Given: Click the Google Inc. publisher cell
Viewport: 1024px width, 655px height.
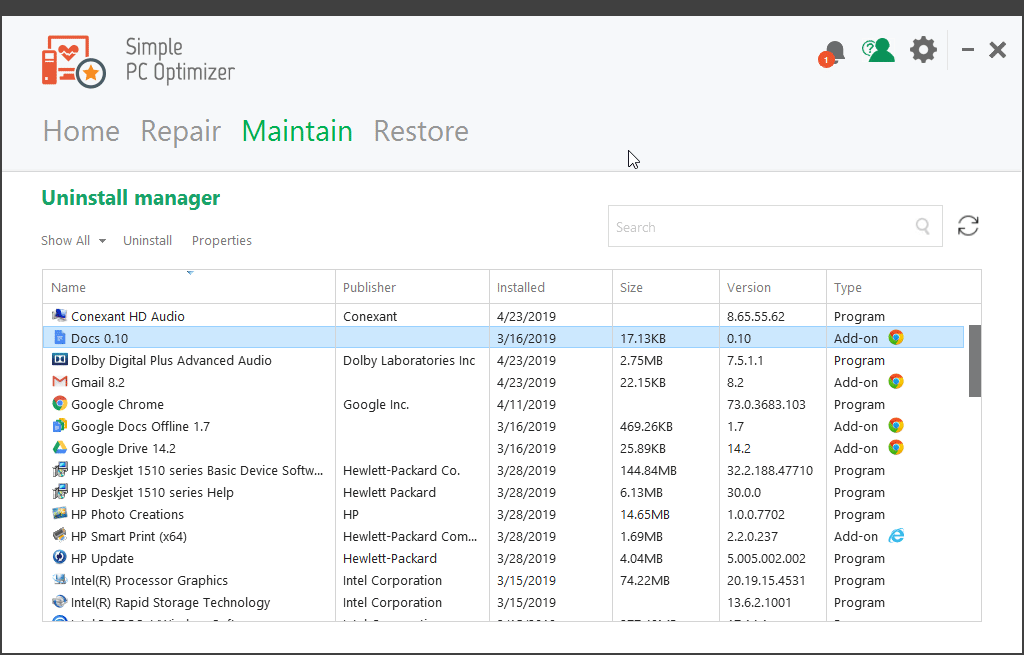Looking at the screenshot, I should [x=376, y=404].
